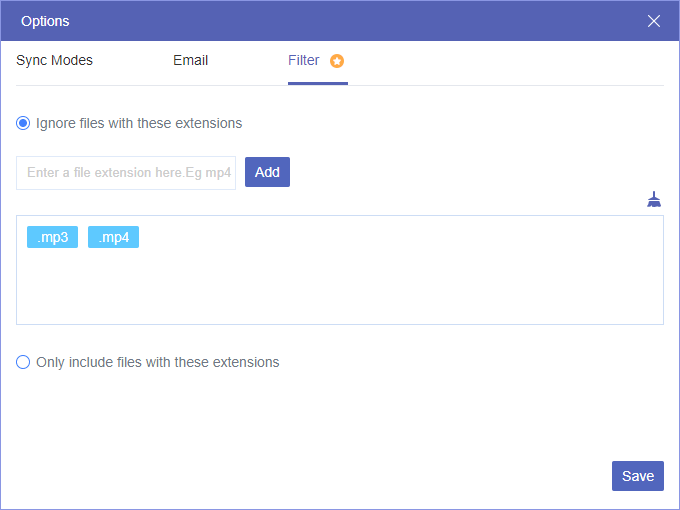Click the Options title text
This screenshot has height=510, width=680.
(45, 21)
